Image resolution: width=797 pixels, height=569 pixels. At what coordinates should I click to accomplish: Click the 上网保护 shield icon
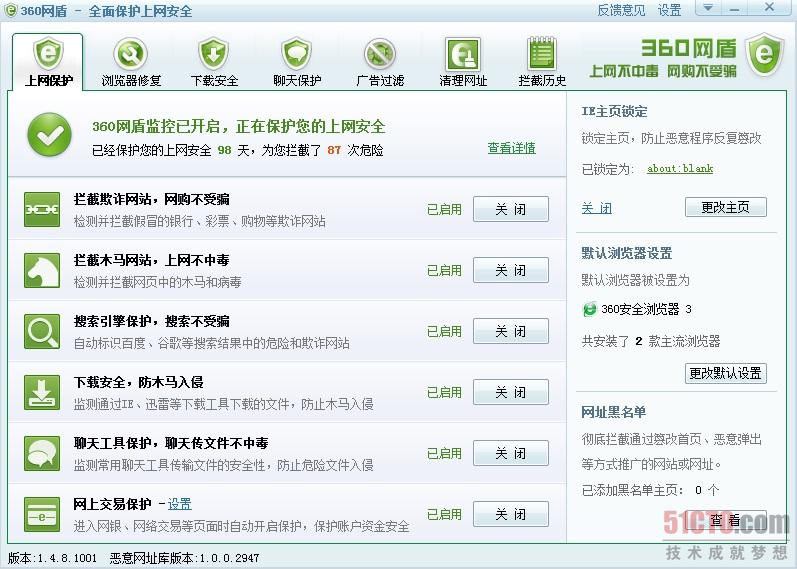pos(48,53)
